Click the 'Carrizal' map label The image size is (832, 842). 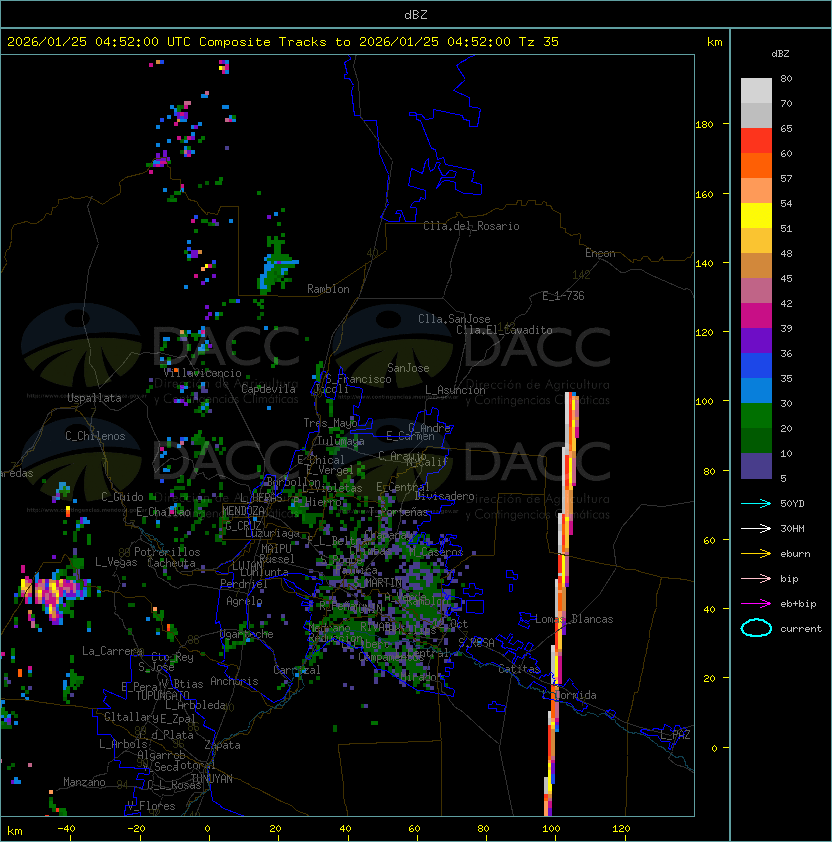point(297,670)
